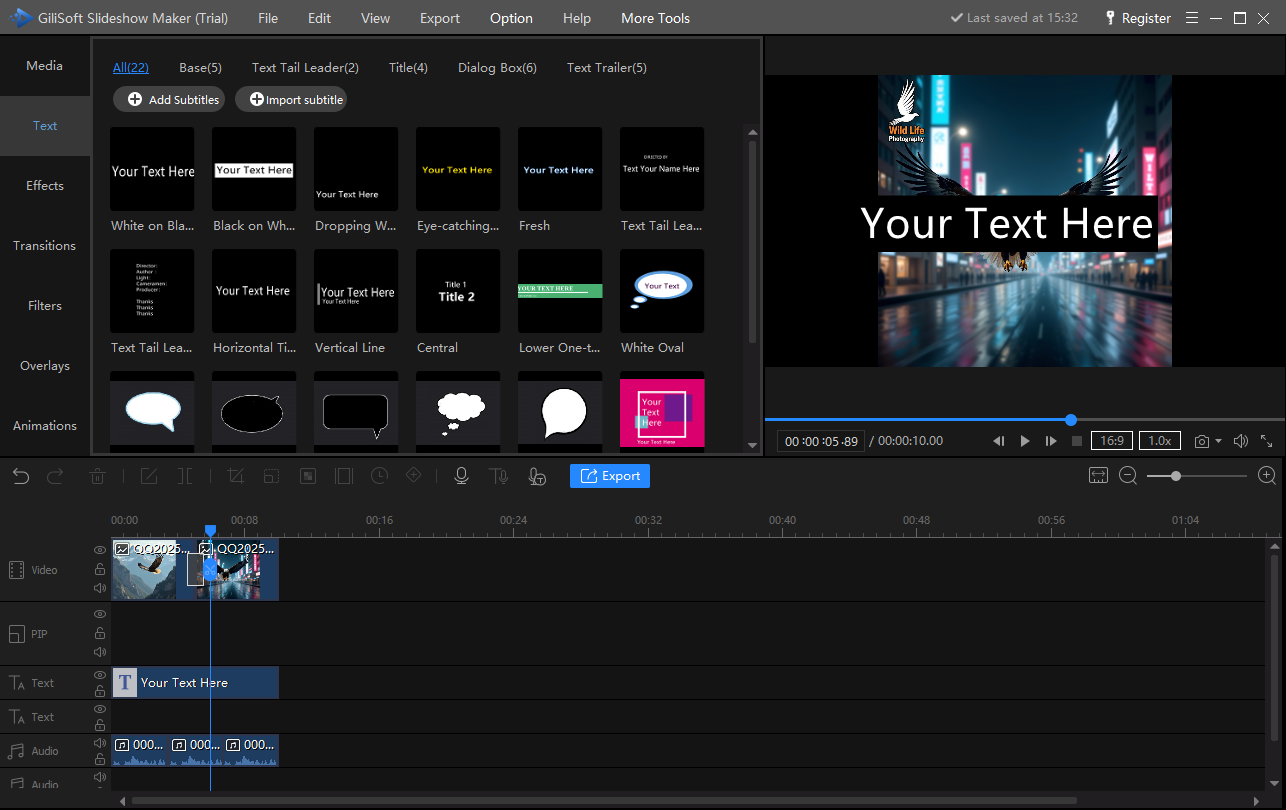Open the File menu
1286x810 pixels.
point(268,18)
